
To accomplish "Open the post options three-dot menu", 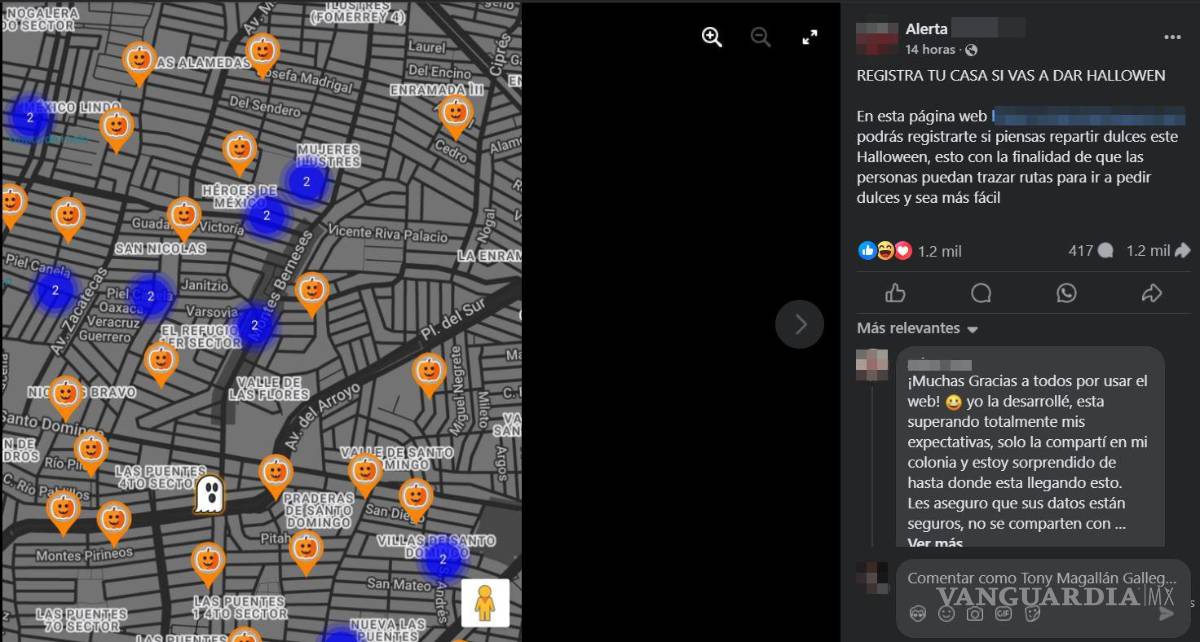I will (1172, 37).
